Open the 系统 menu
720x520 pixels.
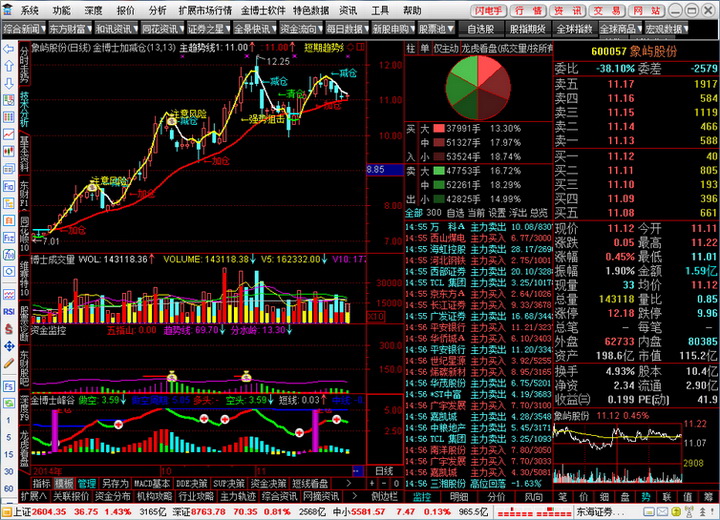[x=29, y=10]
